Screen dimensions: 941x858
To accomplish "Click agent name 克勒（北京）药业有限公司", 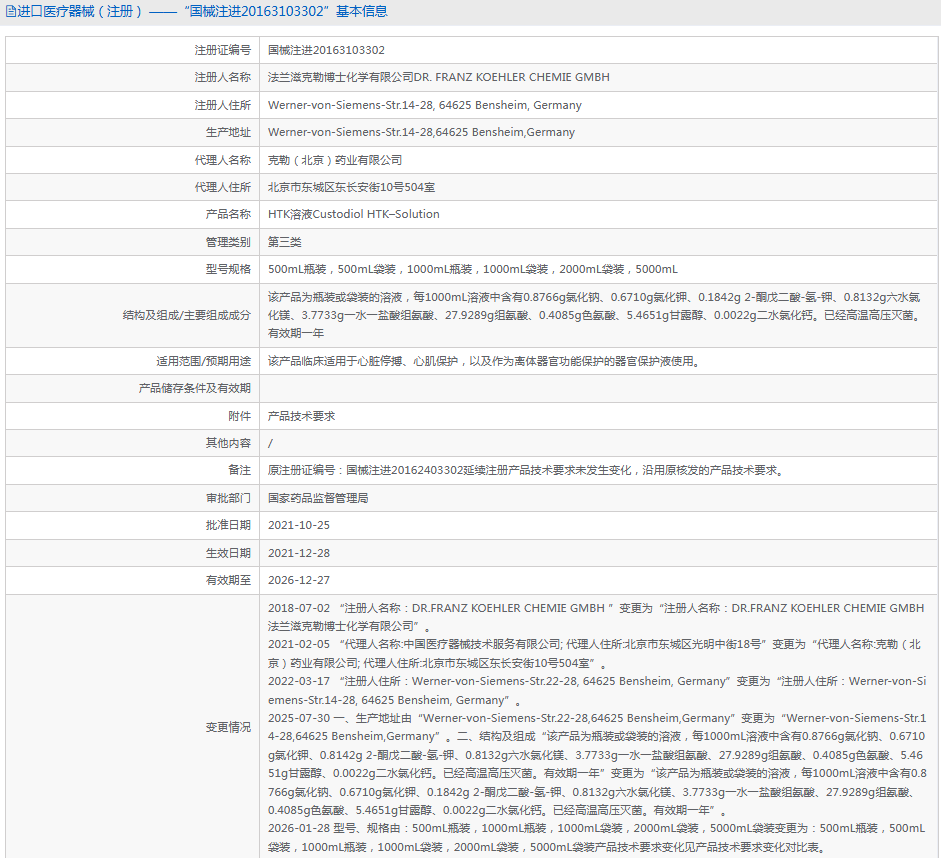I will click(335, 160).
